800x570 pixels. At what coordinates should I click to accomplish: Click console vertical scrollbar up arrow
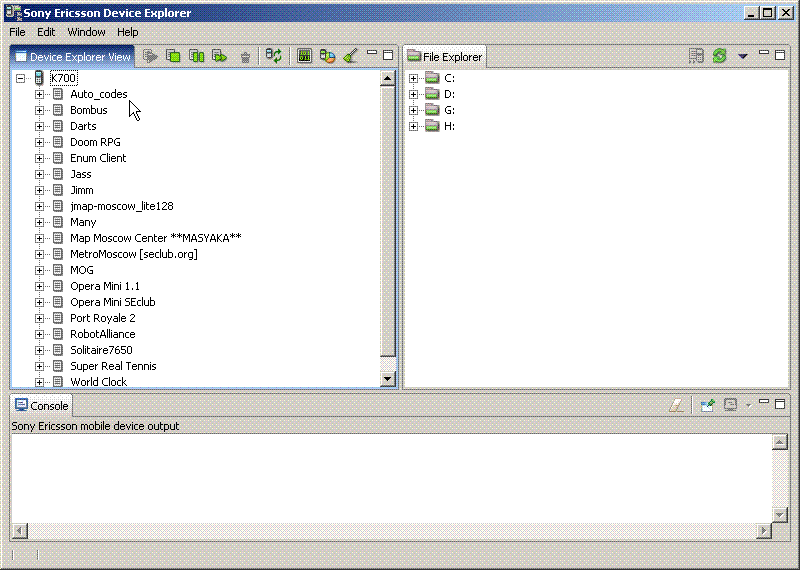pos(780,442)
